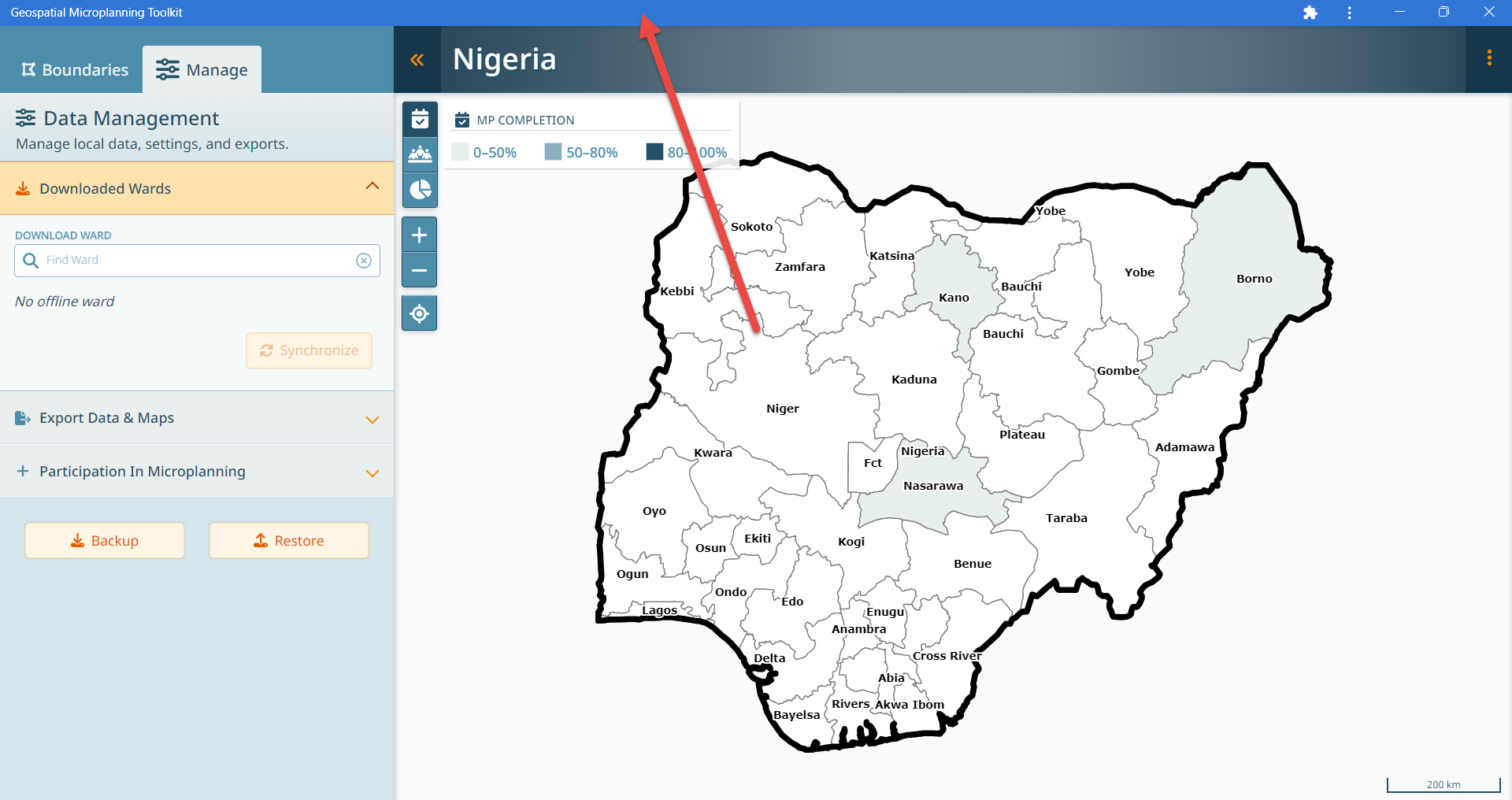Viewport: 1512px width, 800px height.
Task: Expand Export Data & Maps section
Action: 197,418
